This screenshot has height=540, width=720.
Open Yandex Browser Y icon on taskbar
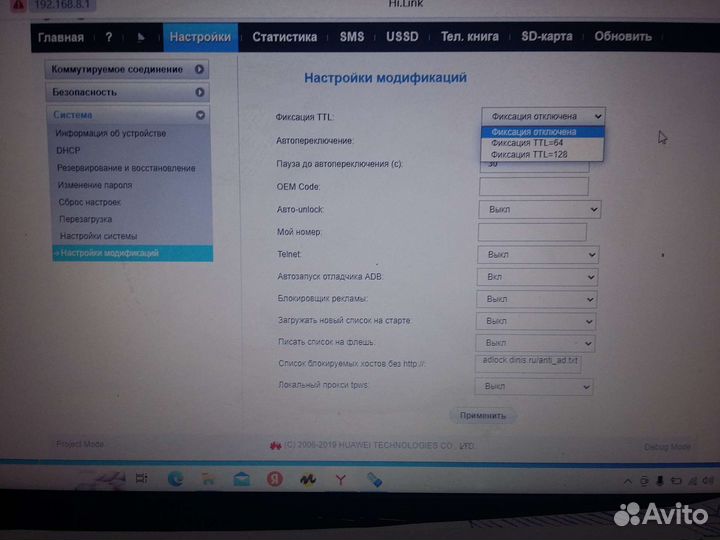coord(341,480)
